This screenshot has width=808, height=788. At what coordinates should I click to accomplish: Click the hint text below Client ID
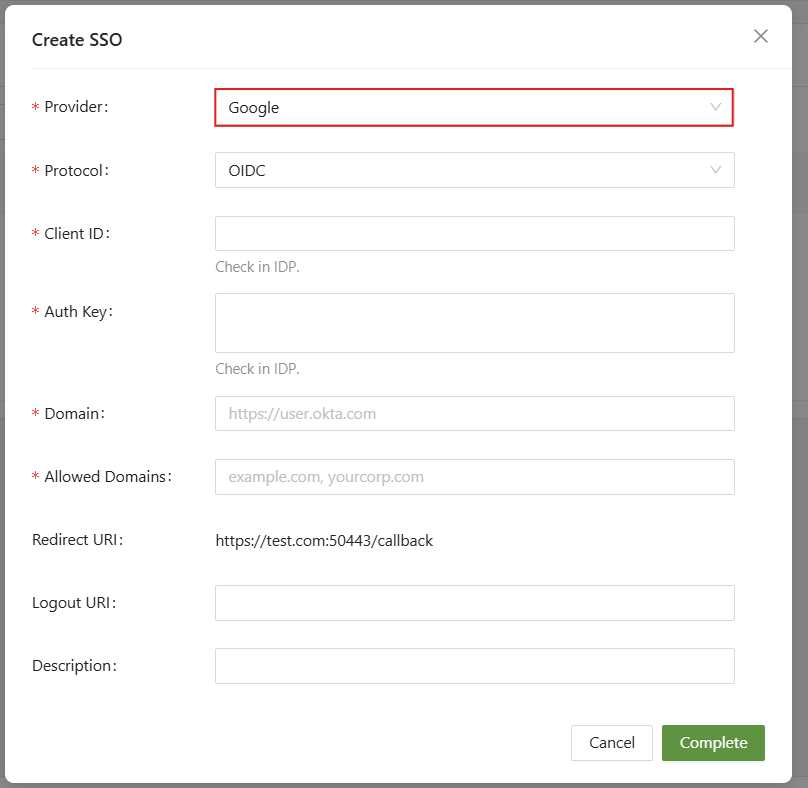tap(257, 267)
